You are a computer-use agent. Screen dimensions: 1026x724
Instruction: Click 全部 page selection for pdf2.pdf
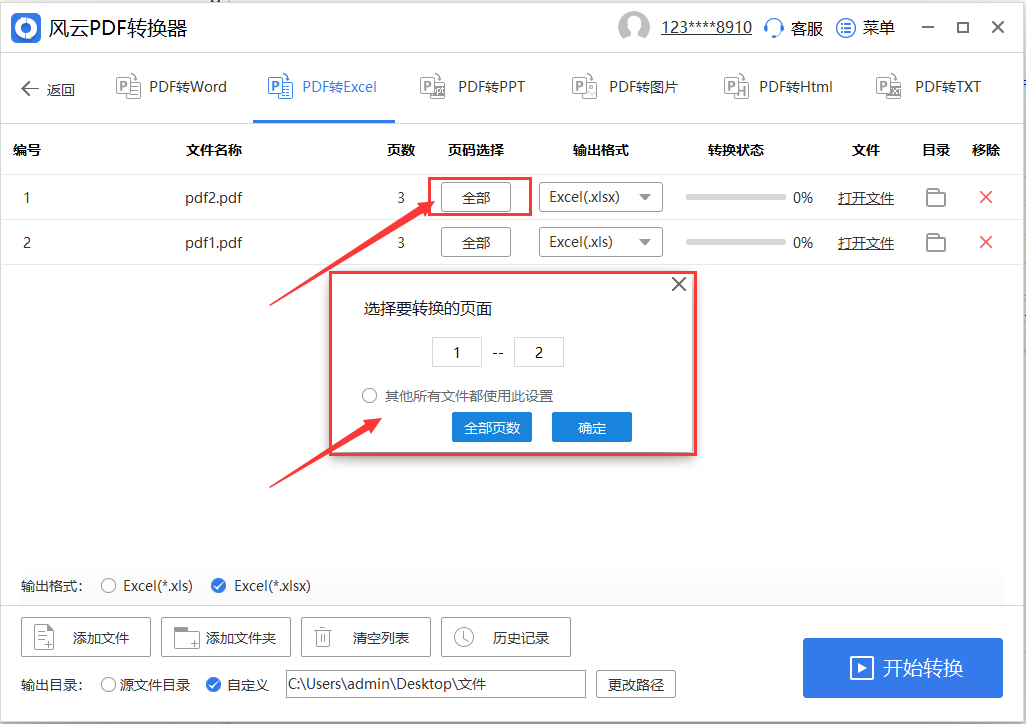click(x=476, y=198)
